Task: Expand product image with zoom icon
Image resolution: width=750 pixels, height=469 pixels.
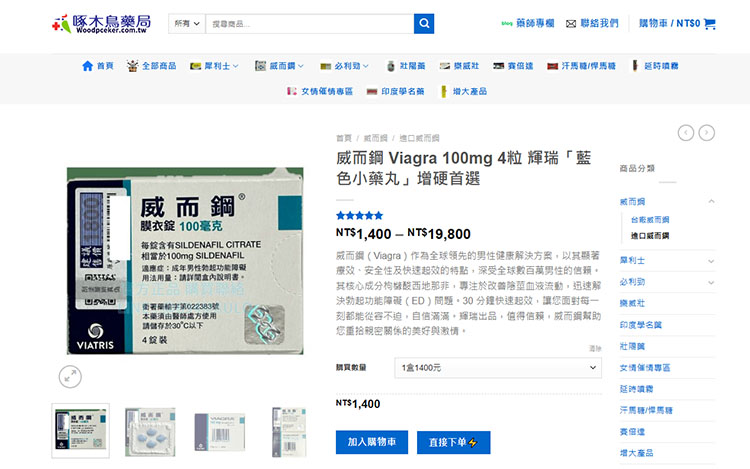Action: [x=70, y=377]
